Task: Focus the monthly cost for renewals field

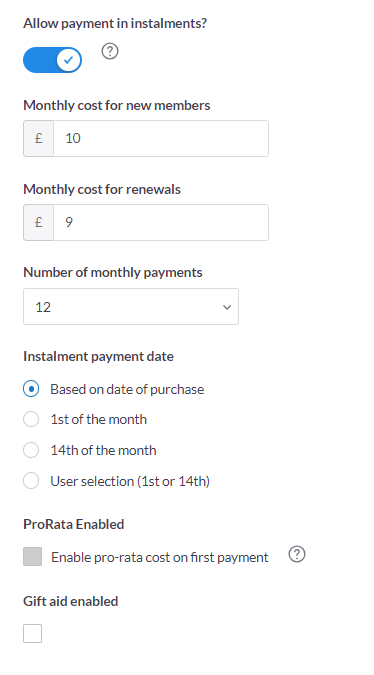Action: (x=161, y=222)
